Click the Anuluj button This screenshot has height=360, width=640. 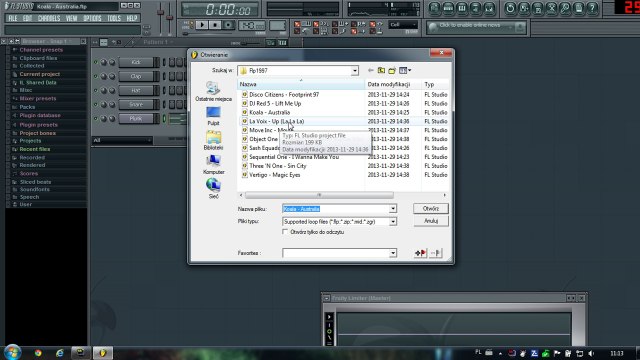click(431, 221)
